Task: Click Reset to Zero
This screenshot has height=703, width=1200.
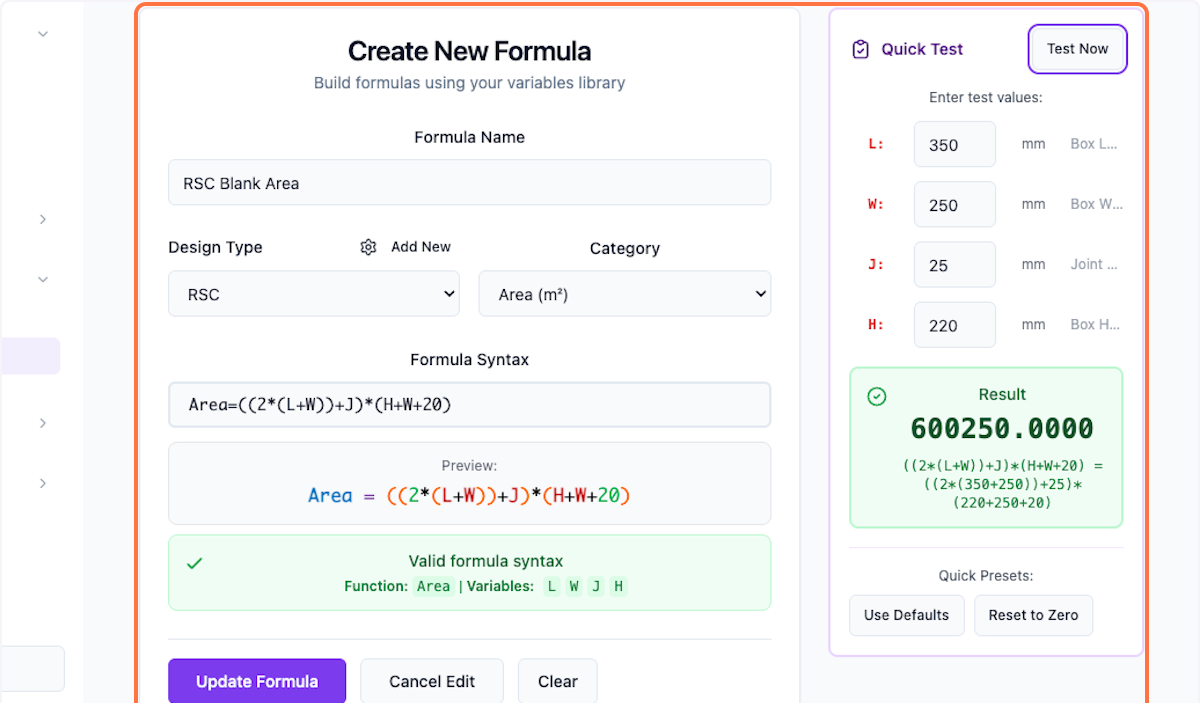Action: (1033, 615)
